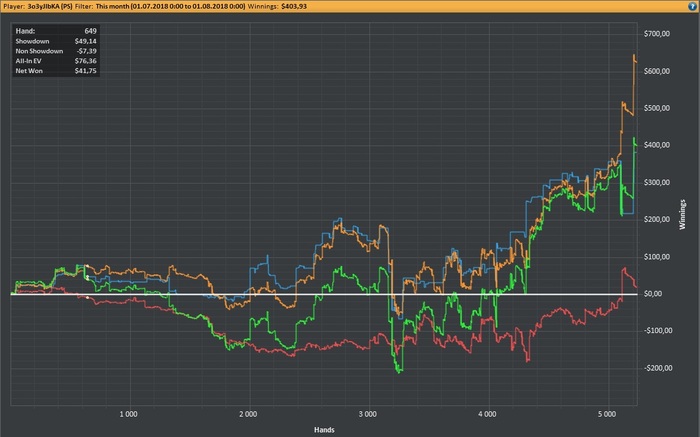700x437 pixels.
Task: Click the 1 000 hands axis label
Action: click(129, 414)
